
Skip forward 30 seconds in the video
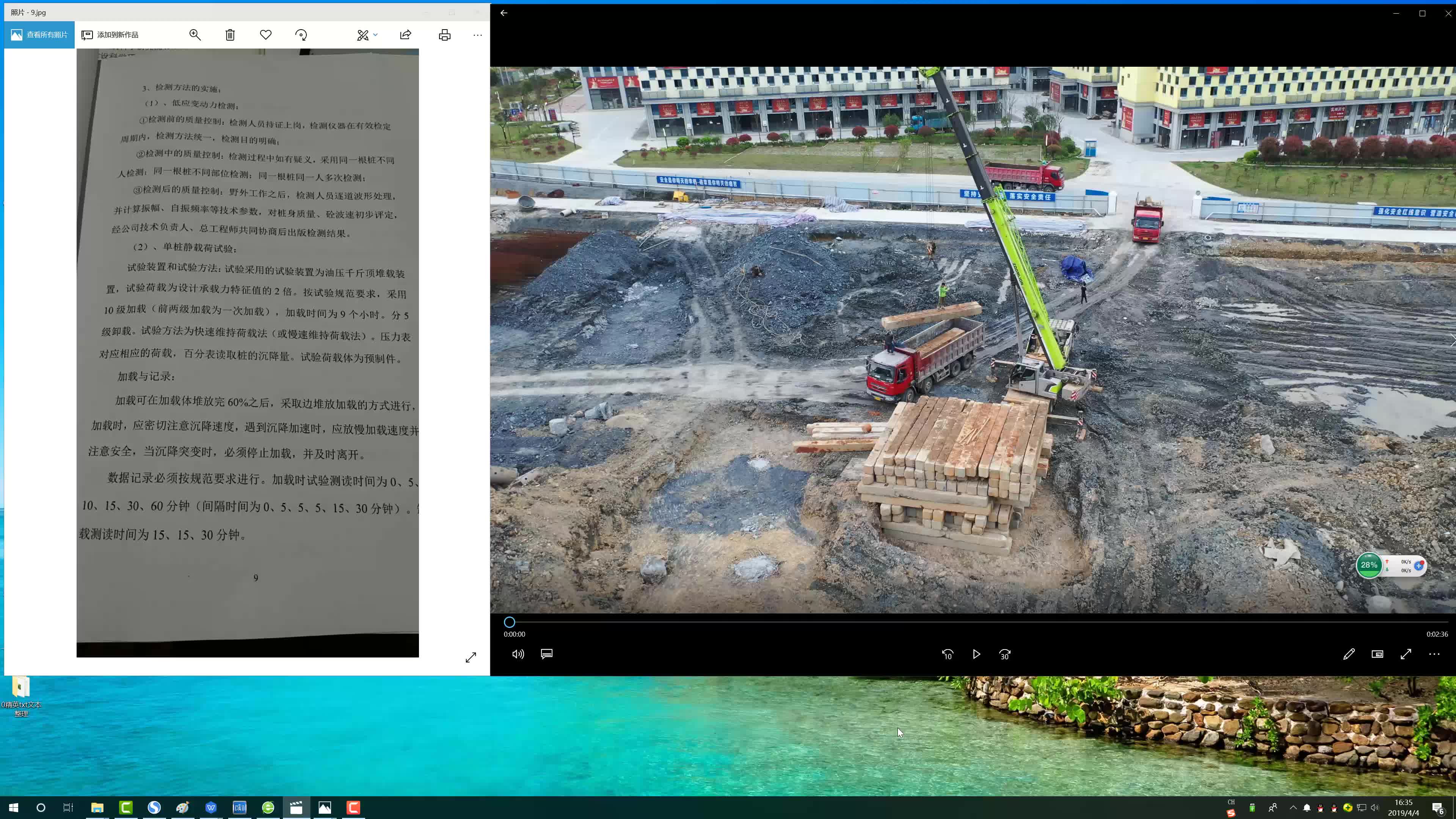click(x=1005, y=654)
